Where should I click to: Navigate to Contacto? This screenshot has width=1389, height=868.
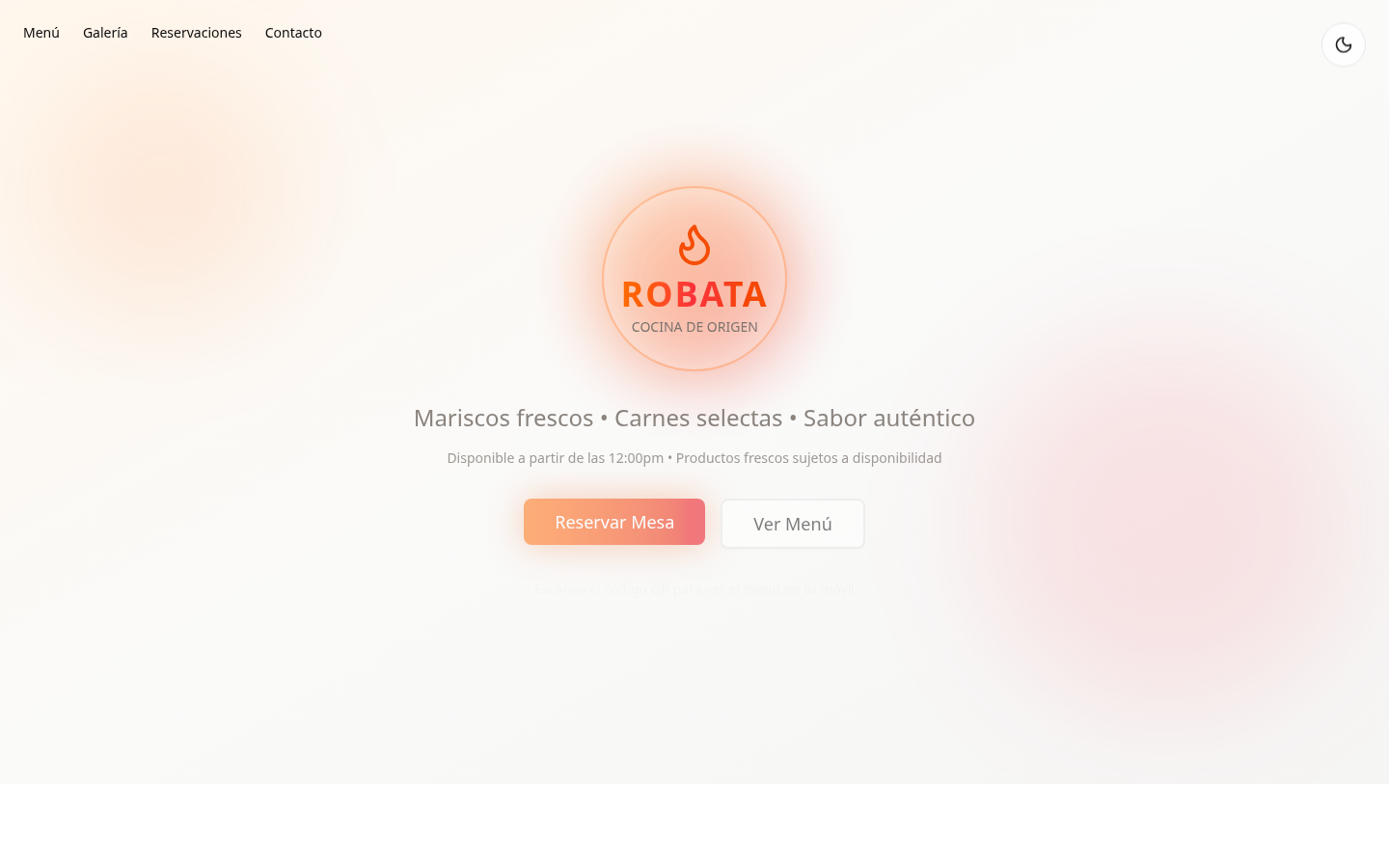[x=293, y=33]
